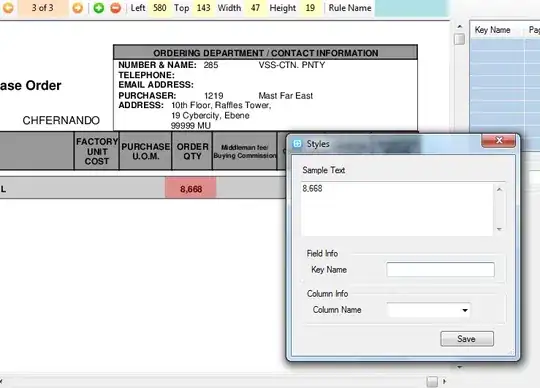Click the Width value field 47

[x=255, y=8]
